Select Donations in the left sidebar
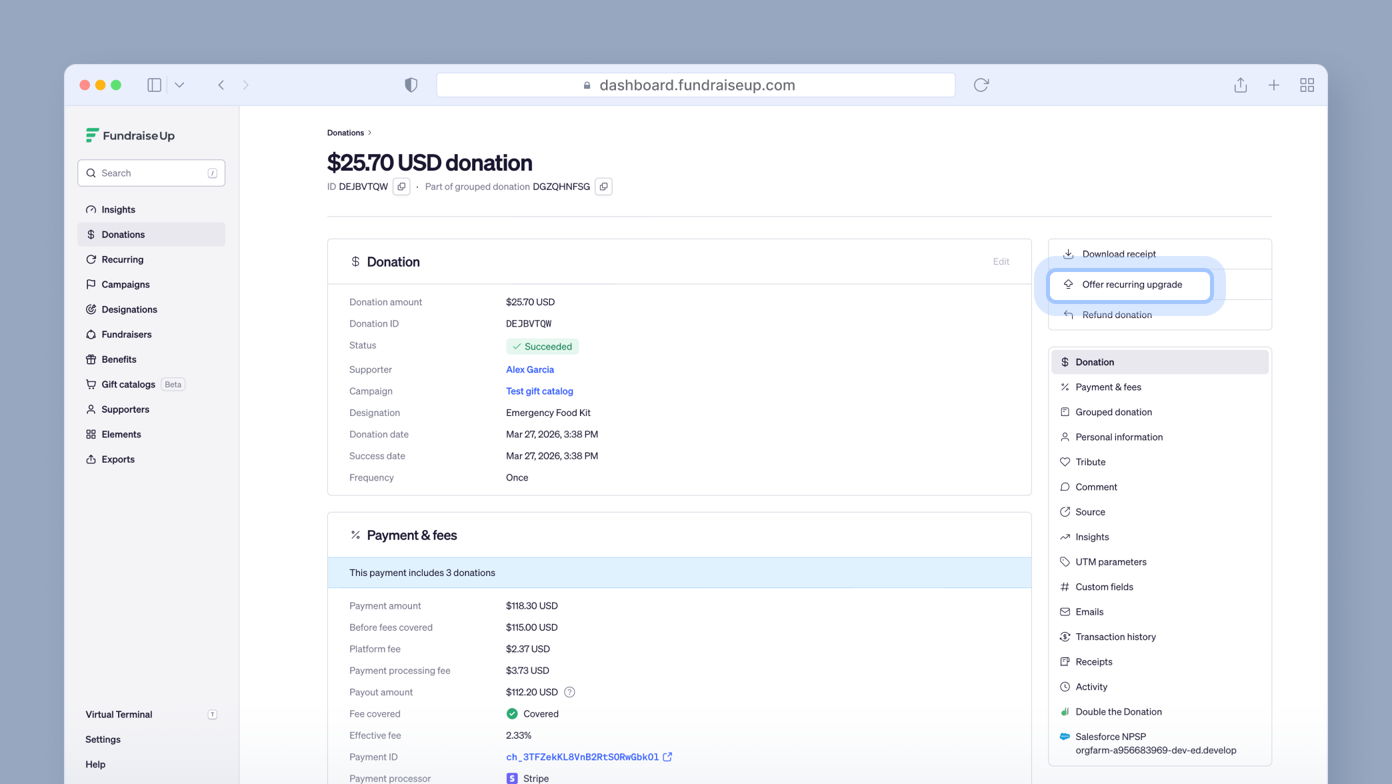Viewport: 1392px width, 784px height. (x=151, y=234)
